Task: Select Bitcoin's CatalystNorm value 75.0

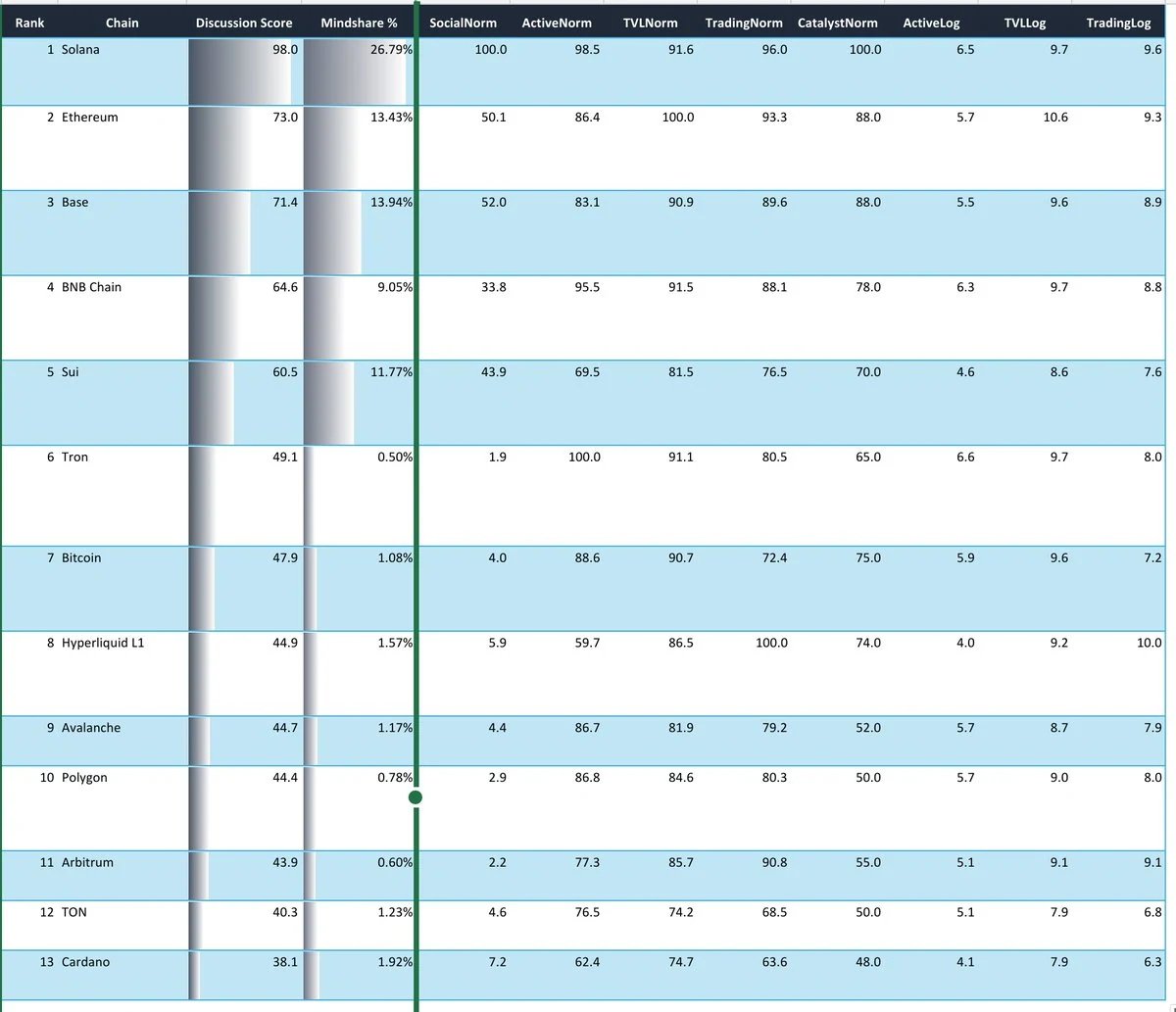Action: pyautogui.click(x=867, y=557)
